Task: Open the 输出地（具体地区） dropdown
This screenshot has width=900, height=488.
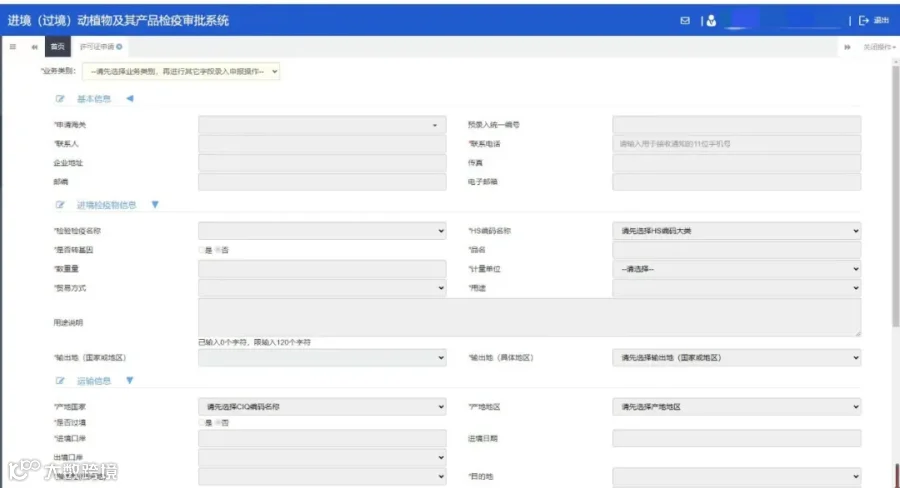Action: tap(736, 357)
